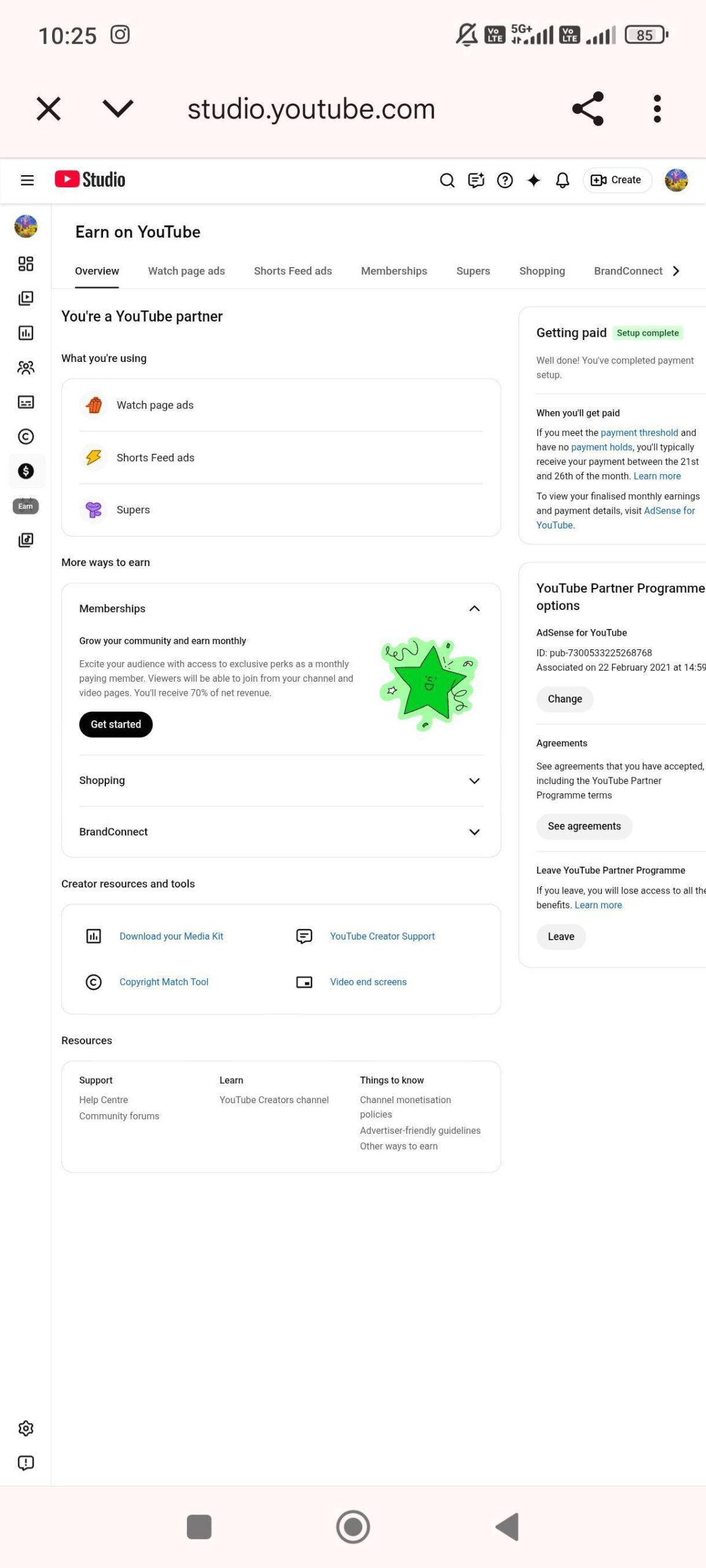Click the See agreements button
Viewport: 706px width, 1568px height.
(584, 826)
